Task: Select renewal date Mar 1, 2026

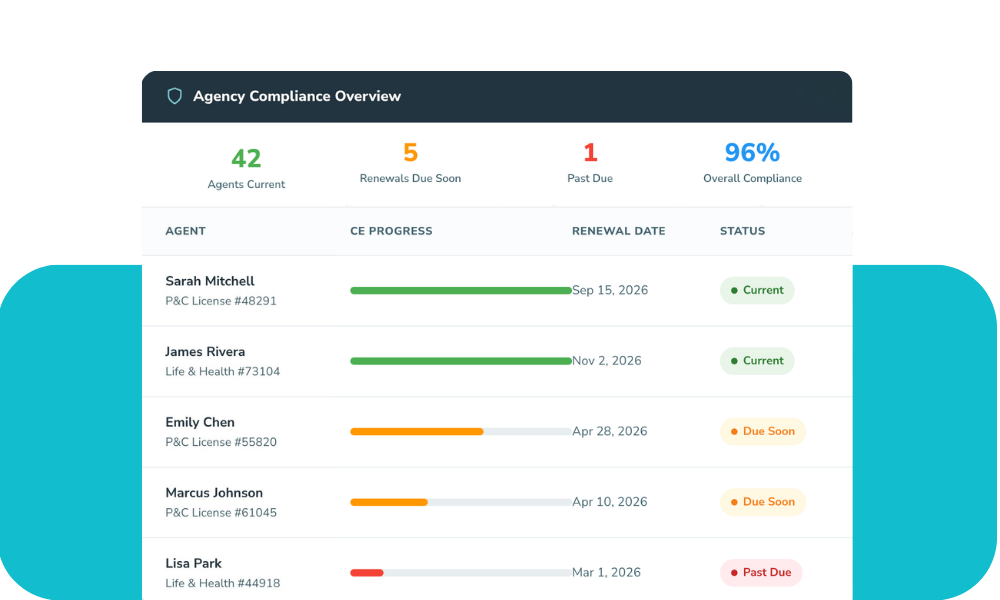Action: (x=606, y=573)
